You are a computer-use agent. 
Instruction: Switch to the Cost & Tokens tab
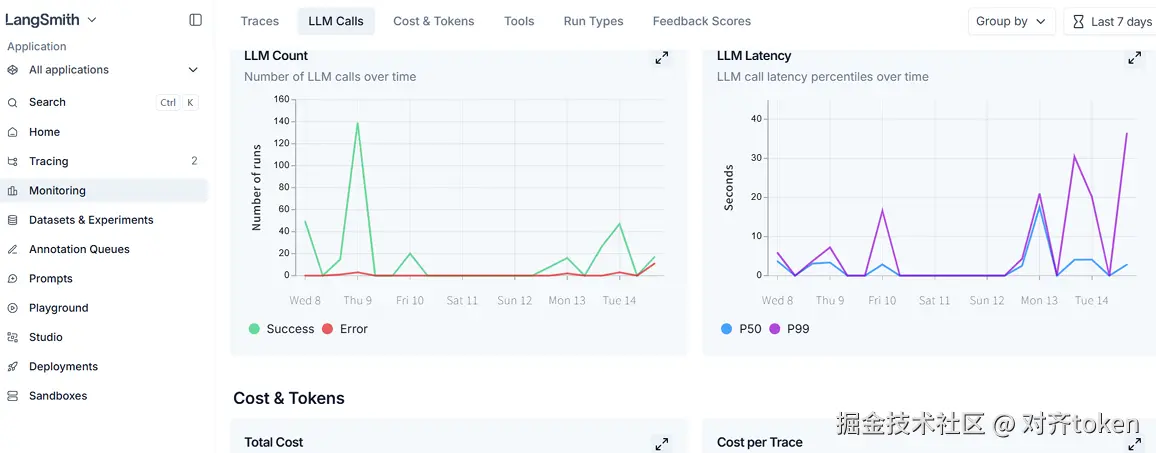[x=434, y=21]
